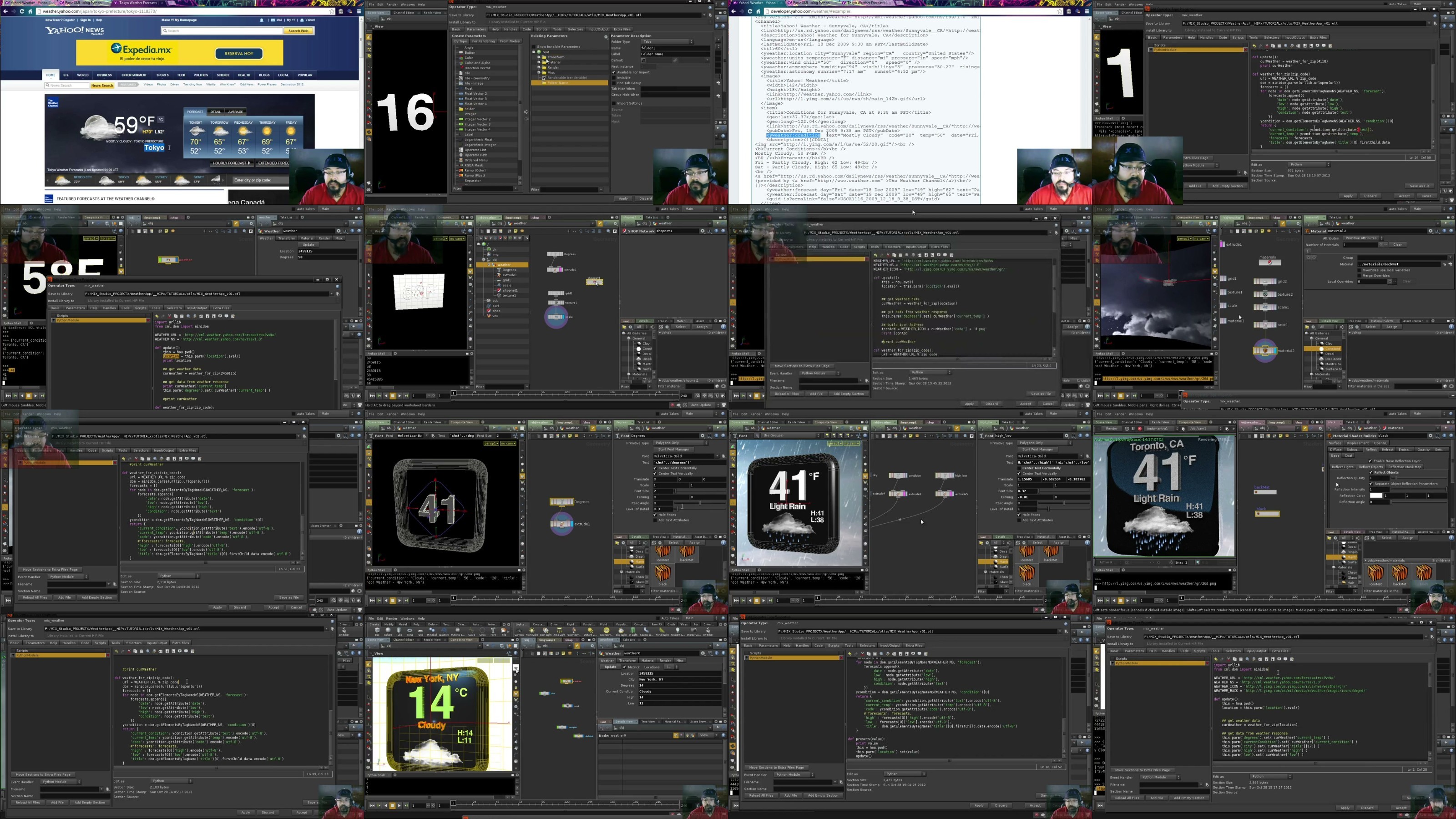
Task: Click the RESERVA HOY banner button
Action: (238, 53)
